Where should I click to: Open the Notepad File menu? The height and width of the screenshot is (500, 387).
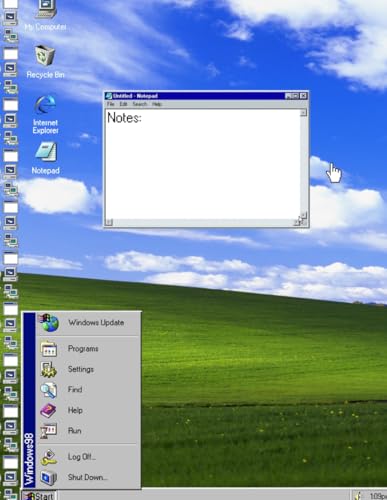coord(111,104)
